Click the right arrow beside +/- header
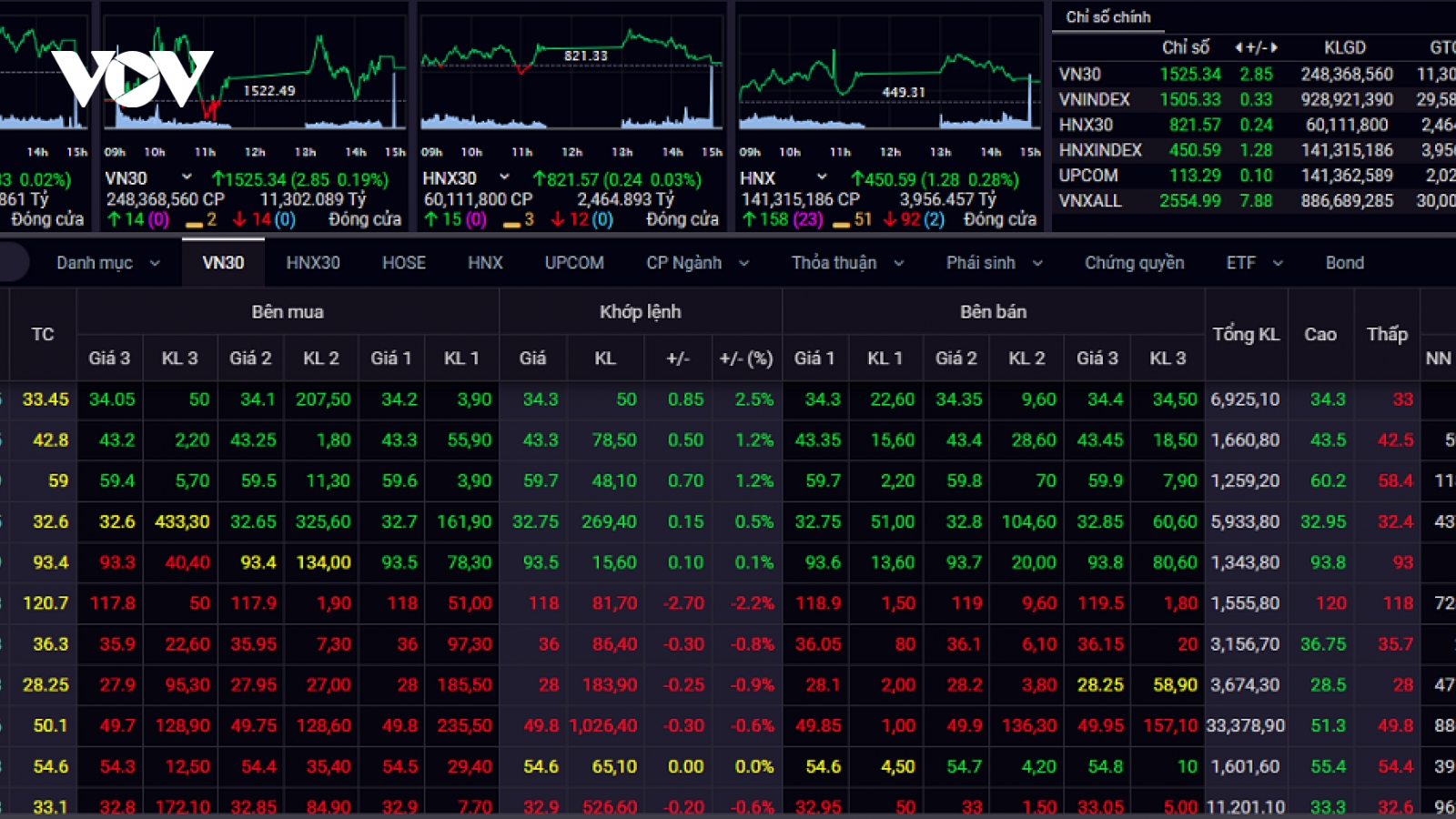 (1274, 47)
